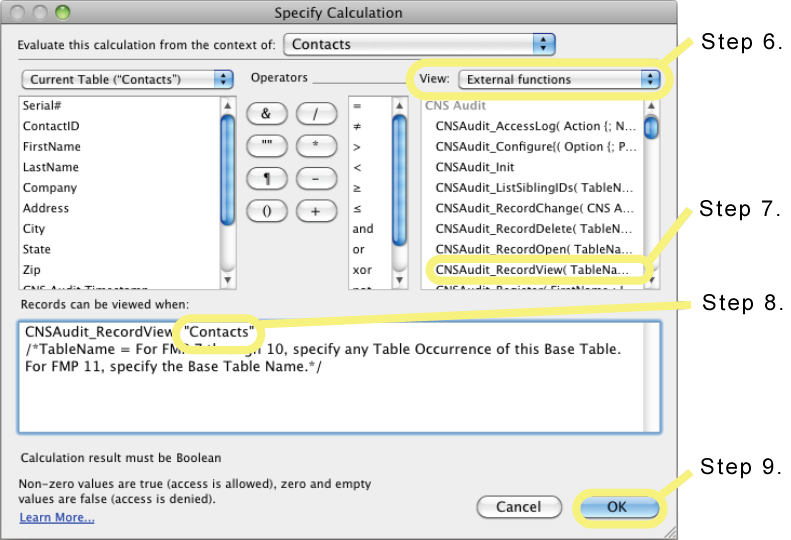The image size is (791, 540).
Task: Insert the plus operator
Action: pos(316,211)
